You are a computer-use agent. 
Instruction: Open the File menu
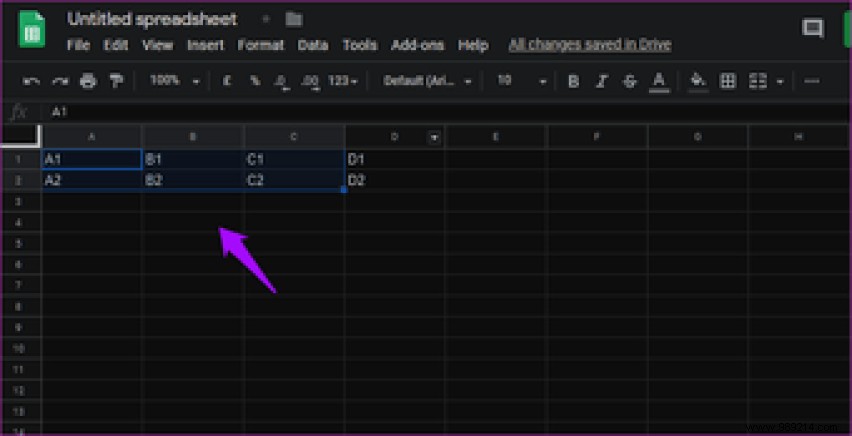[78, 45]
